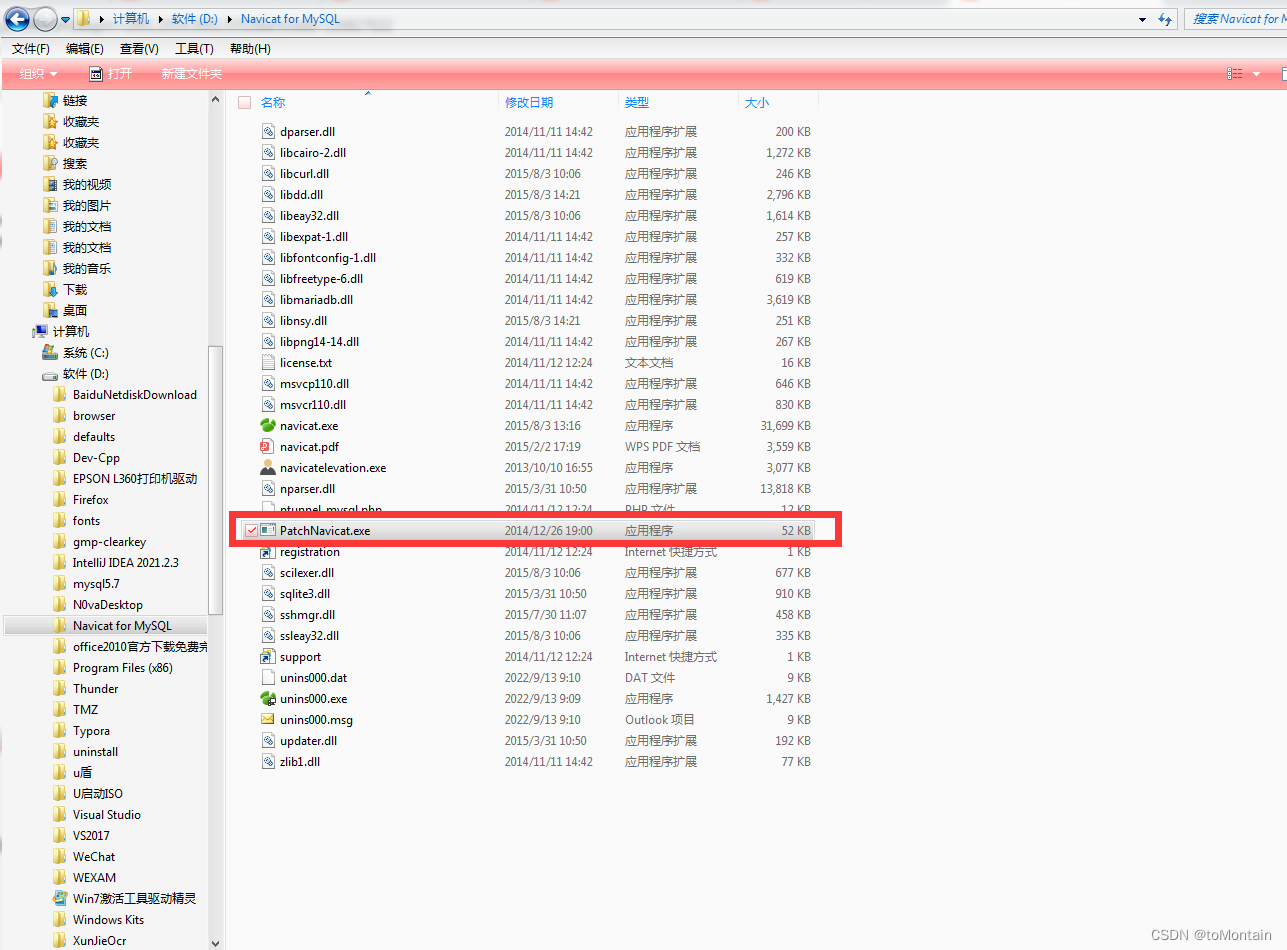
Task: Open the 编辑(E) menu
Action: (85, 48)
